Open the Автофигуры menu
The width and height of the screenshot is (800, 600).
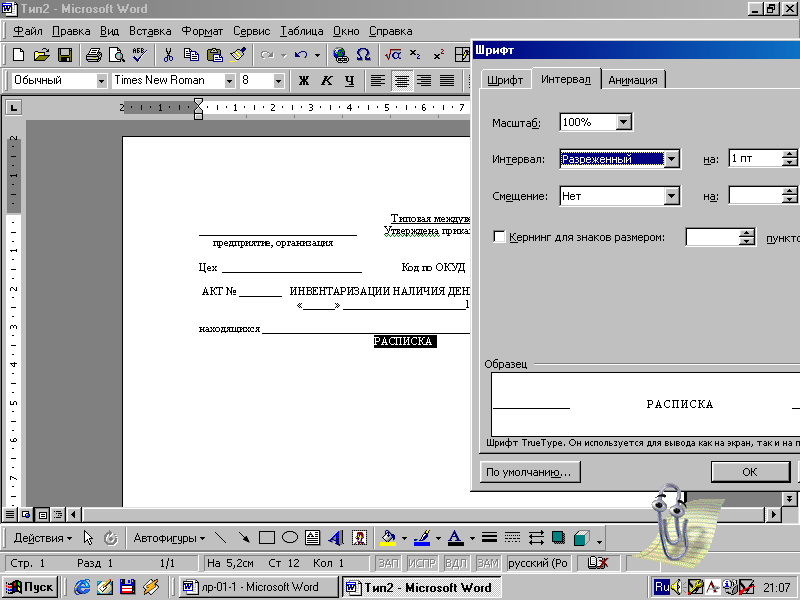pos(169,538)
